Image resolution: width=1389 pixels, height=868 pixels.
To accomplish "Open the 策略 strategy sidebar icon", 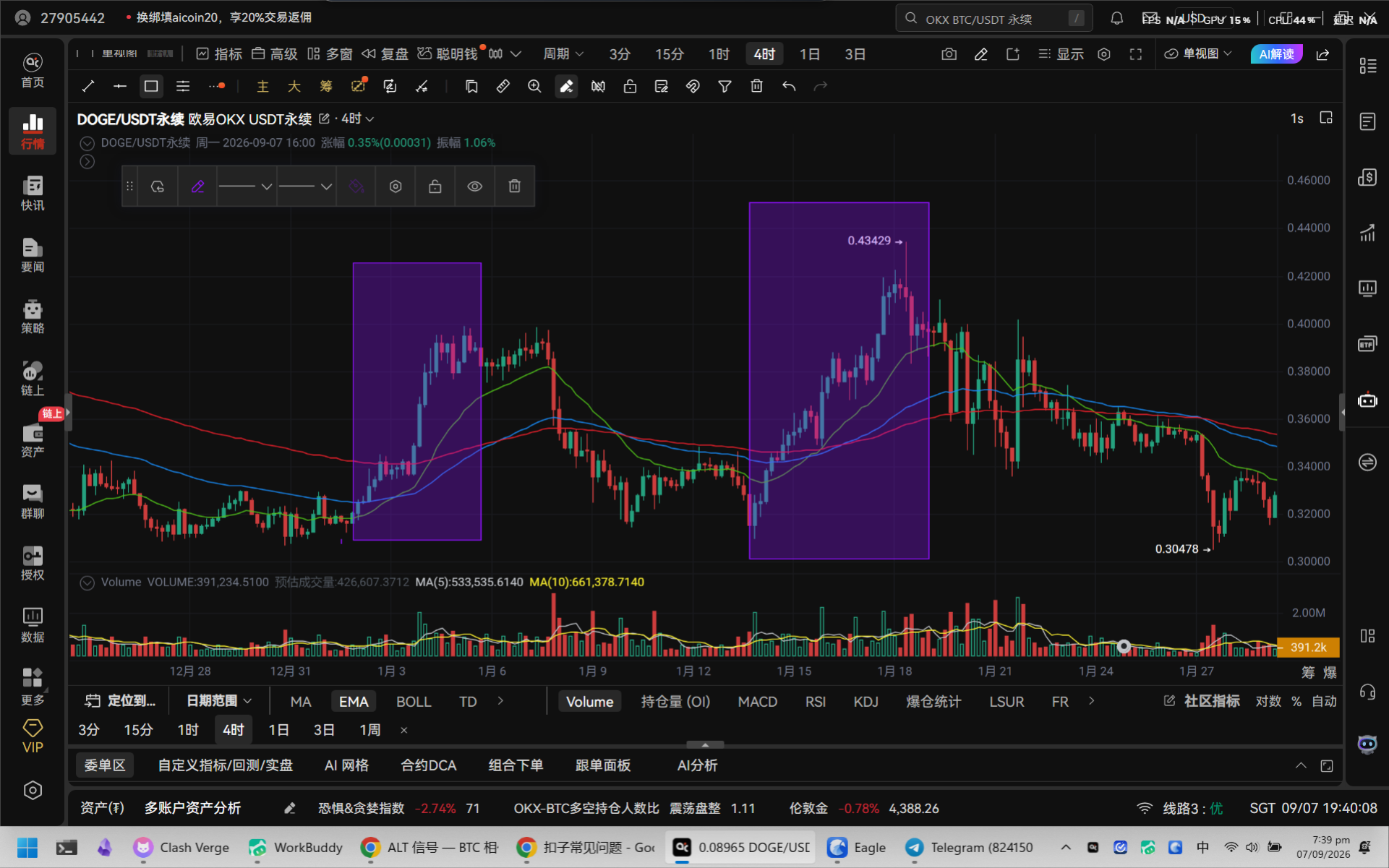I will click(33, 316).
